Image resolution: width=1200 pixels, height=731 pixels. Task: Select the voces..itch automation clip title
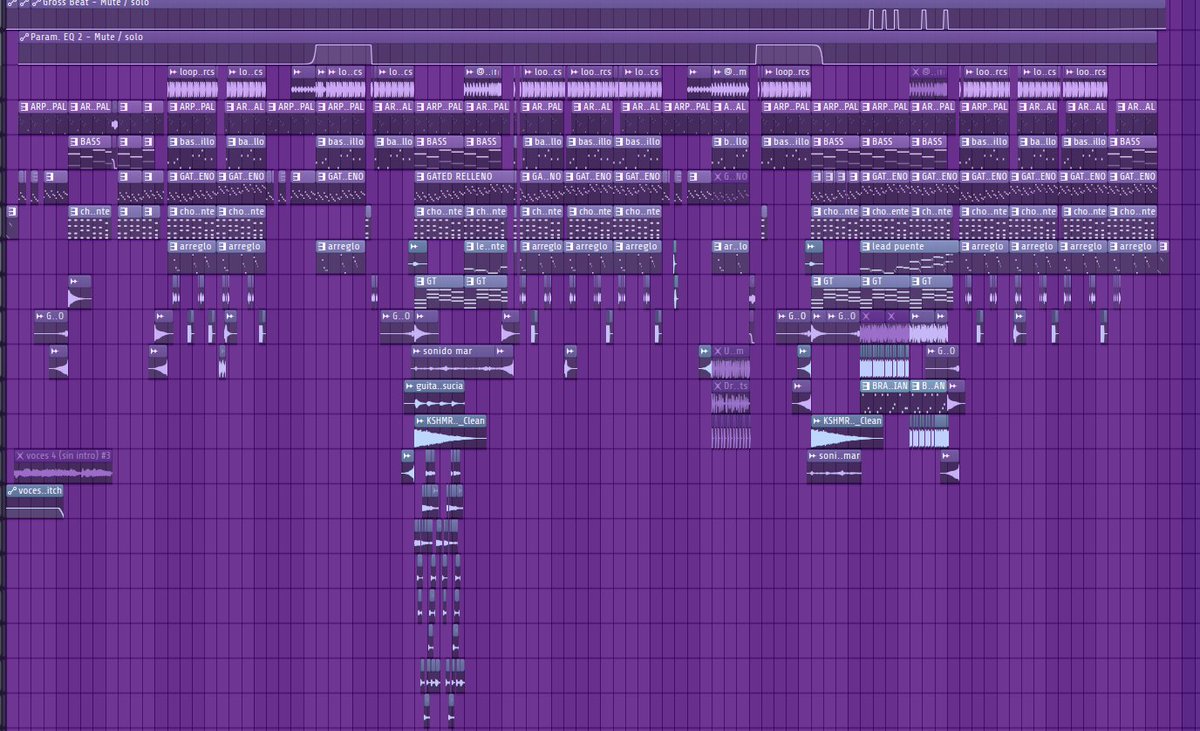click(40, 491)
